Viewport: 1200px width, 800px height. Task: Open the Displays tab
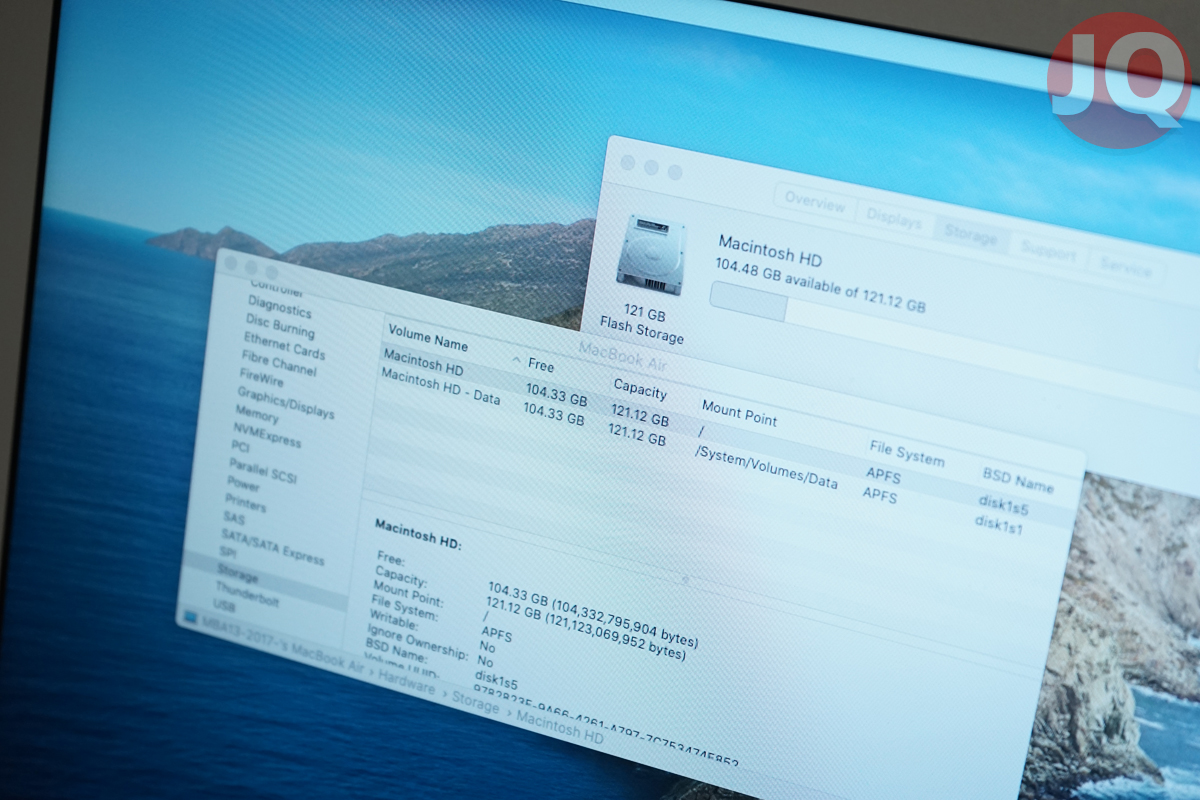(893, 220)
